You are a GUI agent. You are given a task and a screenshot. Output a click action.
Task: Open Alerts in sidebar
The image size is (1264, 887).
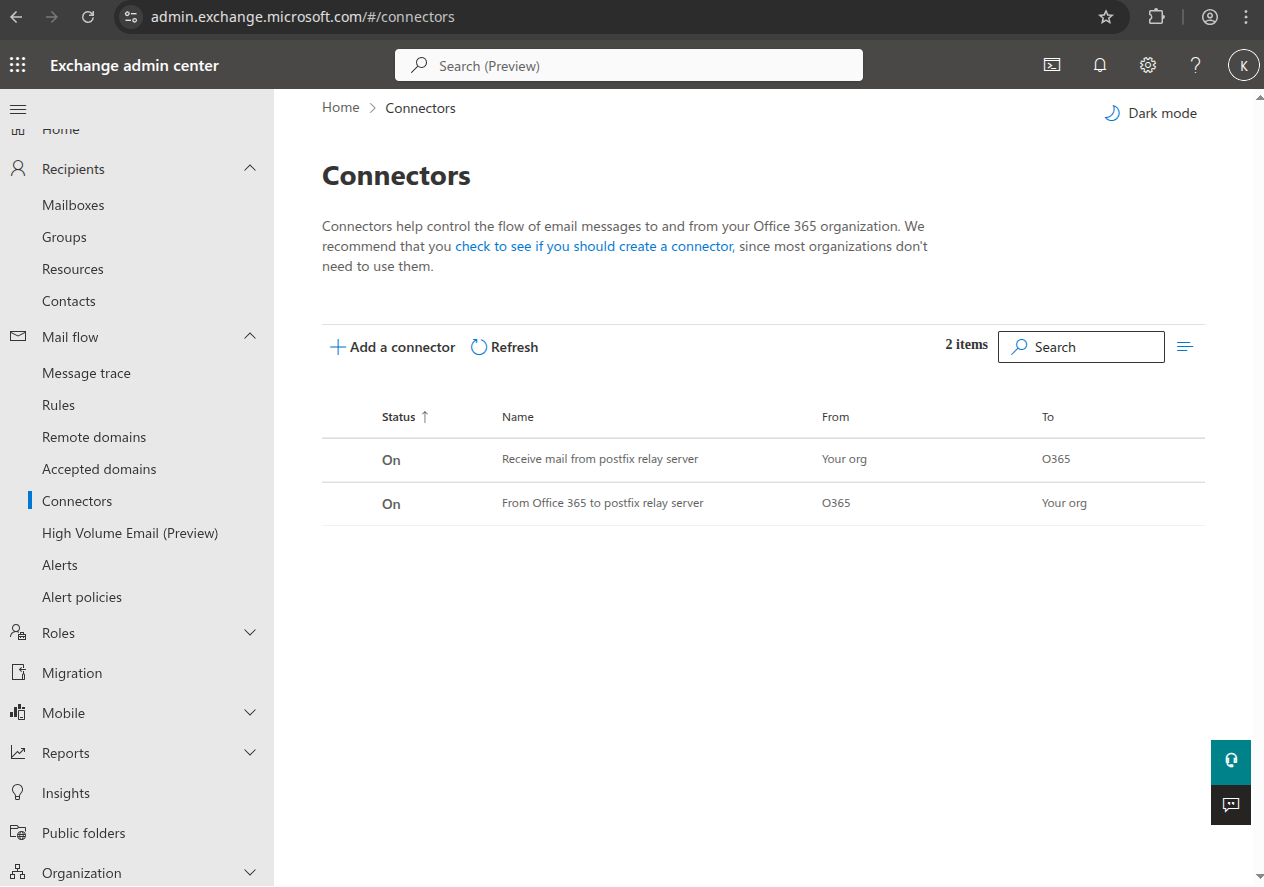tap(60, 565)
